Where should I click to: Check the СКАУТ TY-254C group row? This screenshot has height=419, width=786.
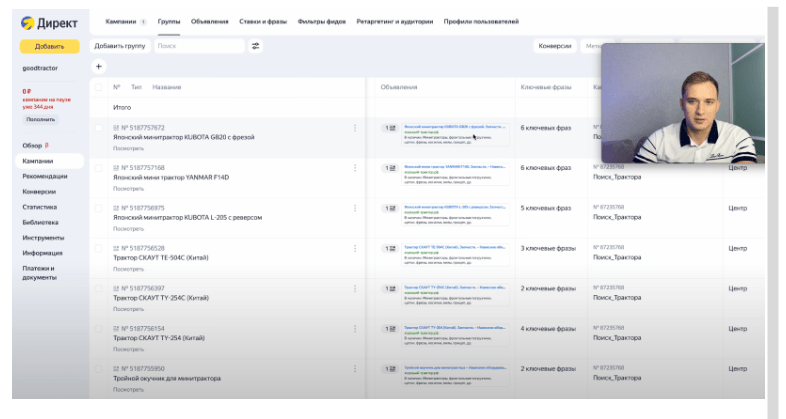pos(99,288)
